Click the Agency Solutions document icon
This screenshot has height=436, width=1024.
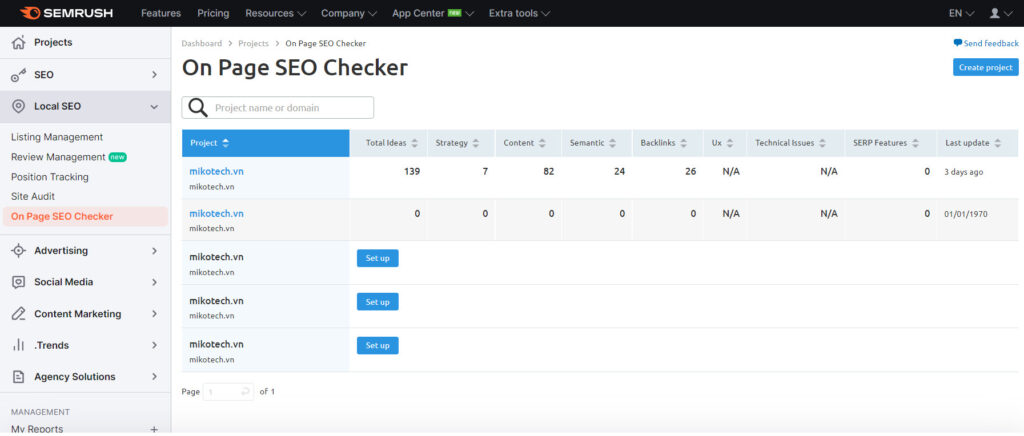click(18, 377)
